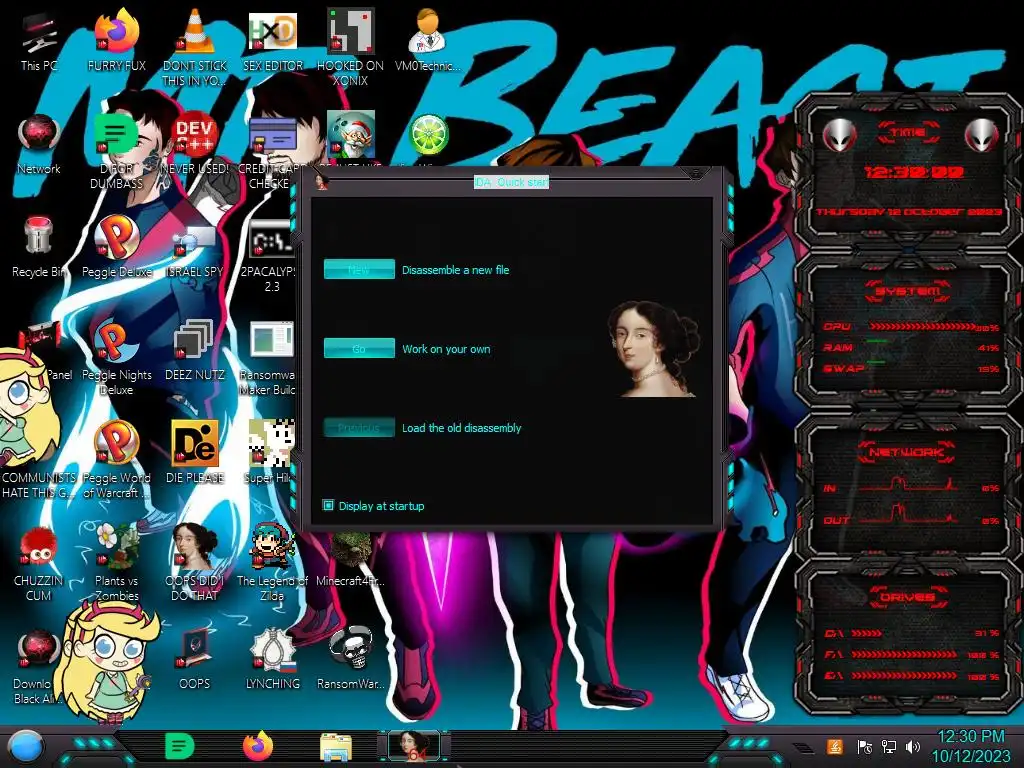Toggle the Display at startup checkbox
The image size is (1024, 768).
coord(328,505)
